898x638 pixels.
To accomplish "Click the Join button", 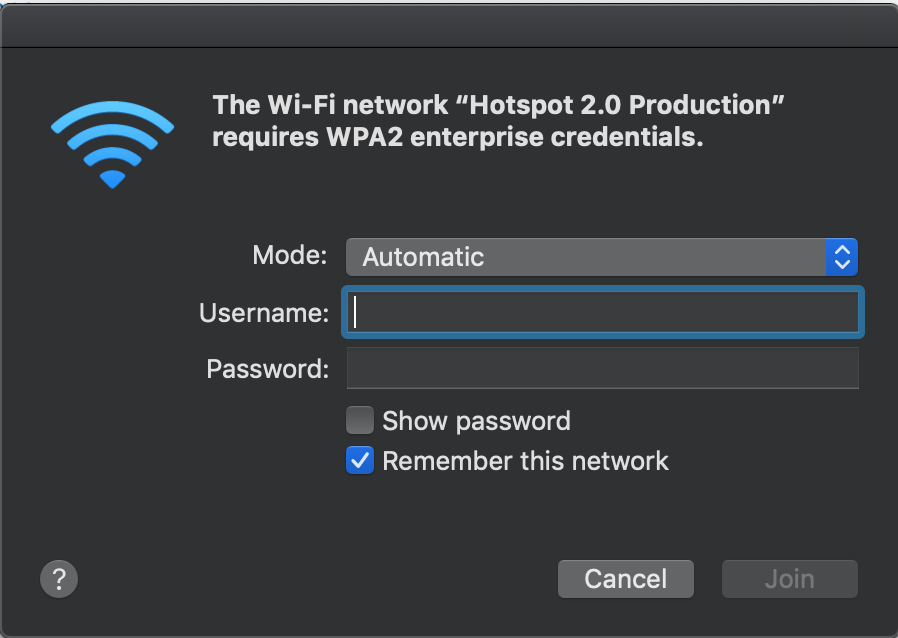I will [789, 579].
